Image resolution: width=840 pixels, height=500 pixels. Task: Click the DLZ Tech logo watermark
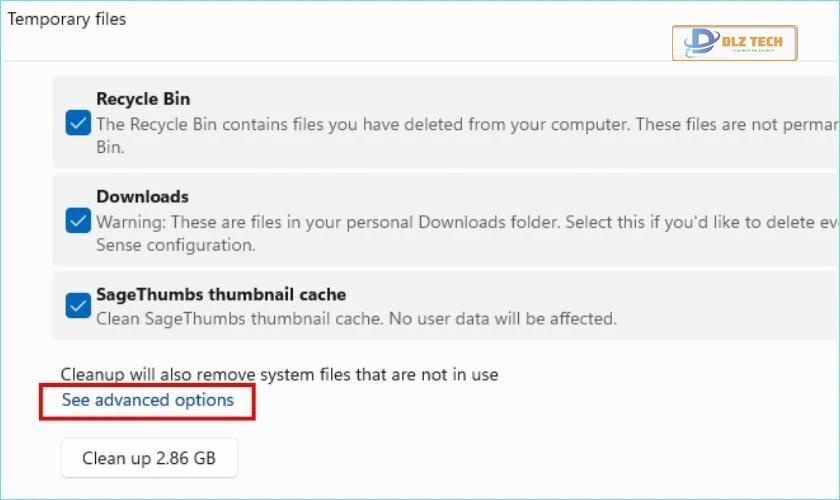tap(734, 43)
